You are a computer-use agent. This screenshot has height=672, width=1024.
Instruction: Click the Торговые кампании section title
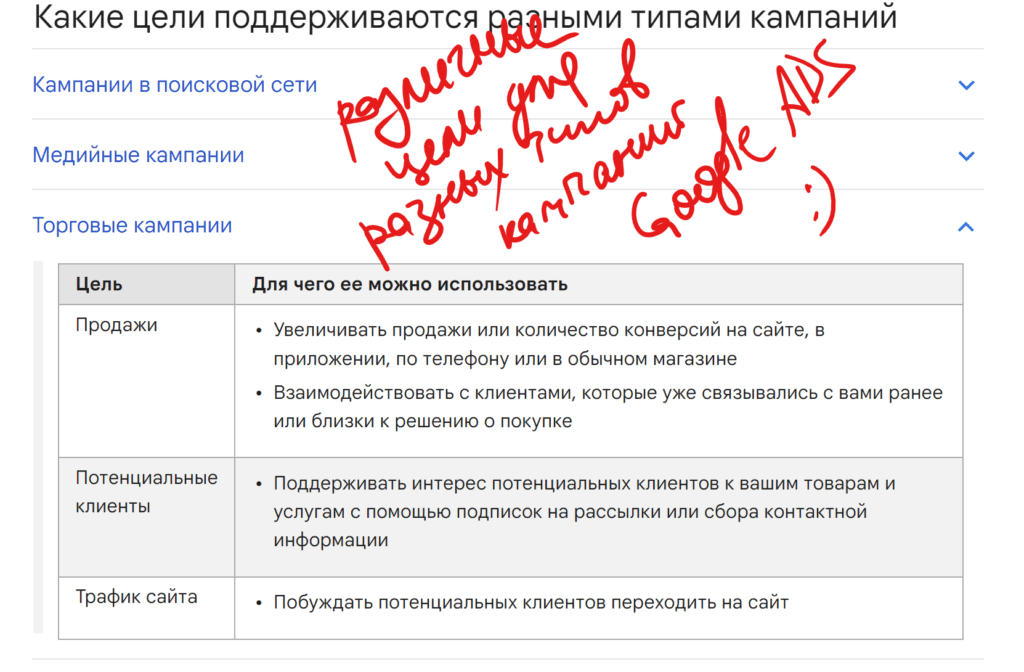(x=133, y=225)
